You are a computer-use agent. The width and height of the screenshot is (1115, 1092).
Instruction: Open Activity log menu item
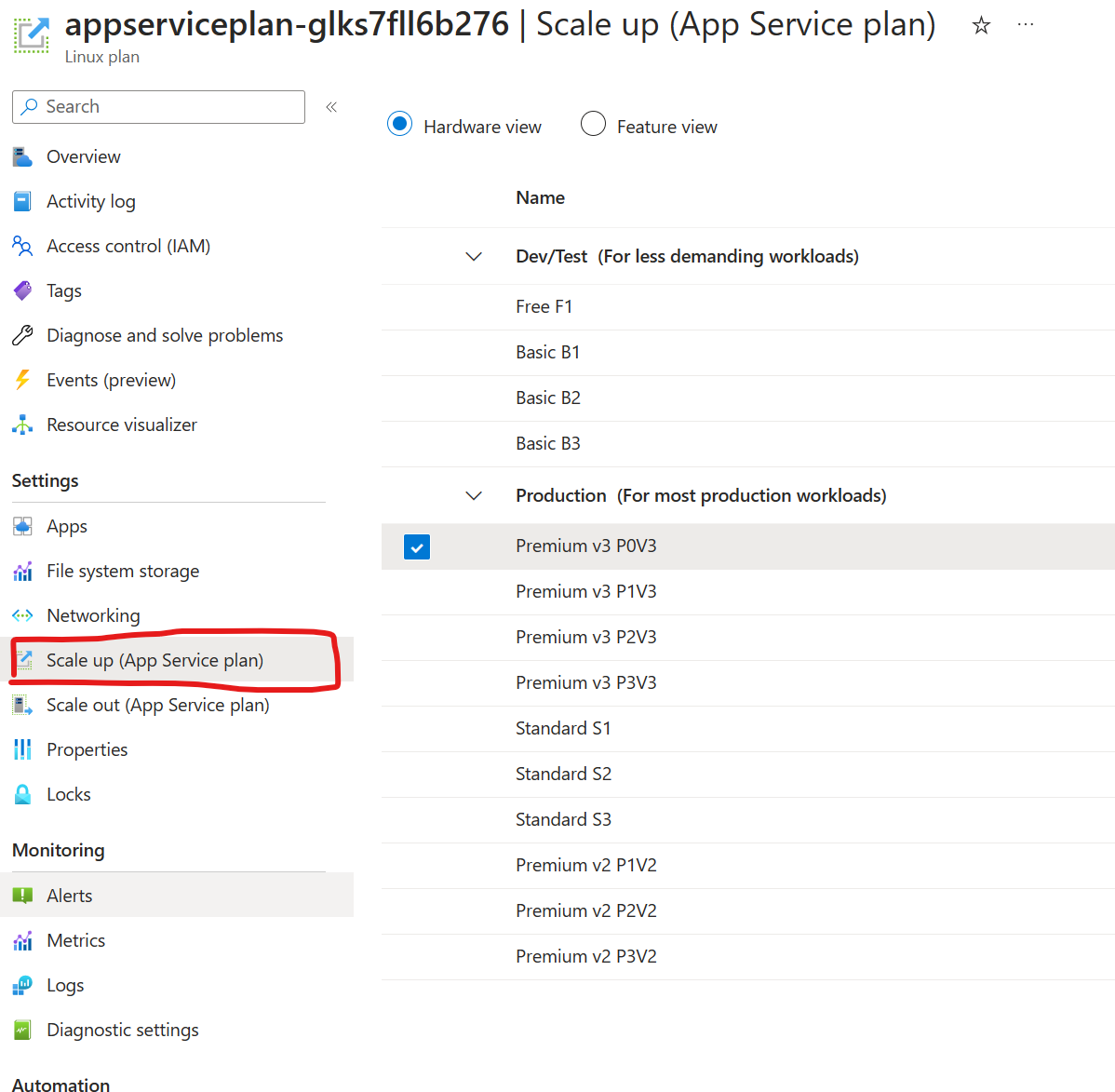(x=91, y=201)
